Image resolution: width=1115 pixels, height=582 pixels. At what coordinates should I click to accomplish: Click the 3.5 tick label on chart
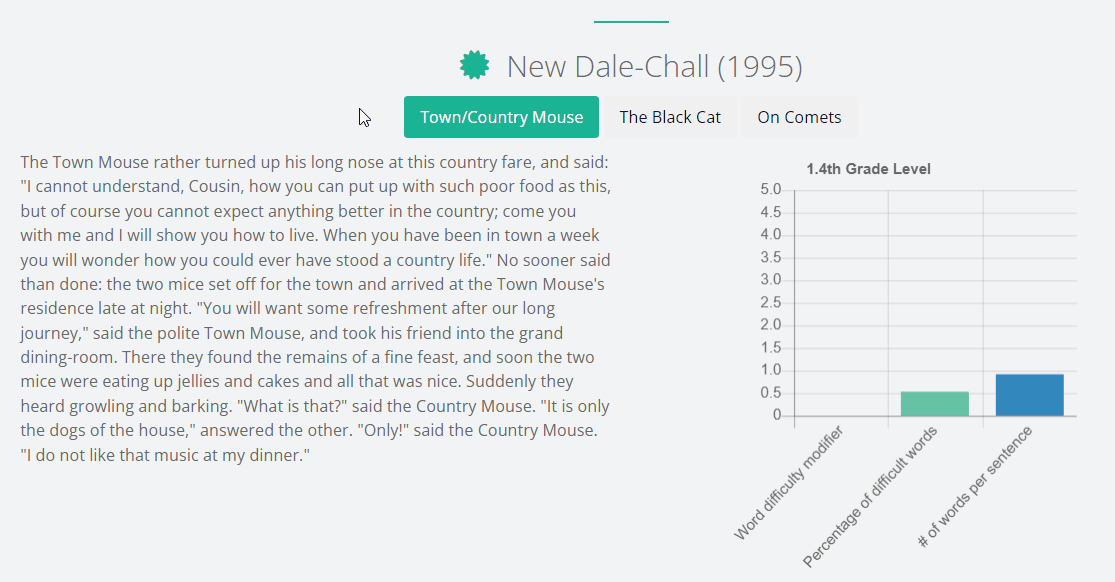tap(770, 257)
